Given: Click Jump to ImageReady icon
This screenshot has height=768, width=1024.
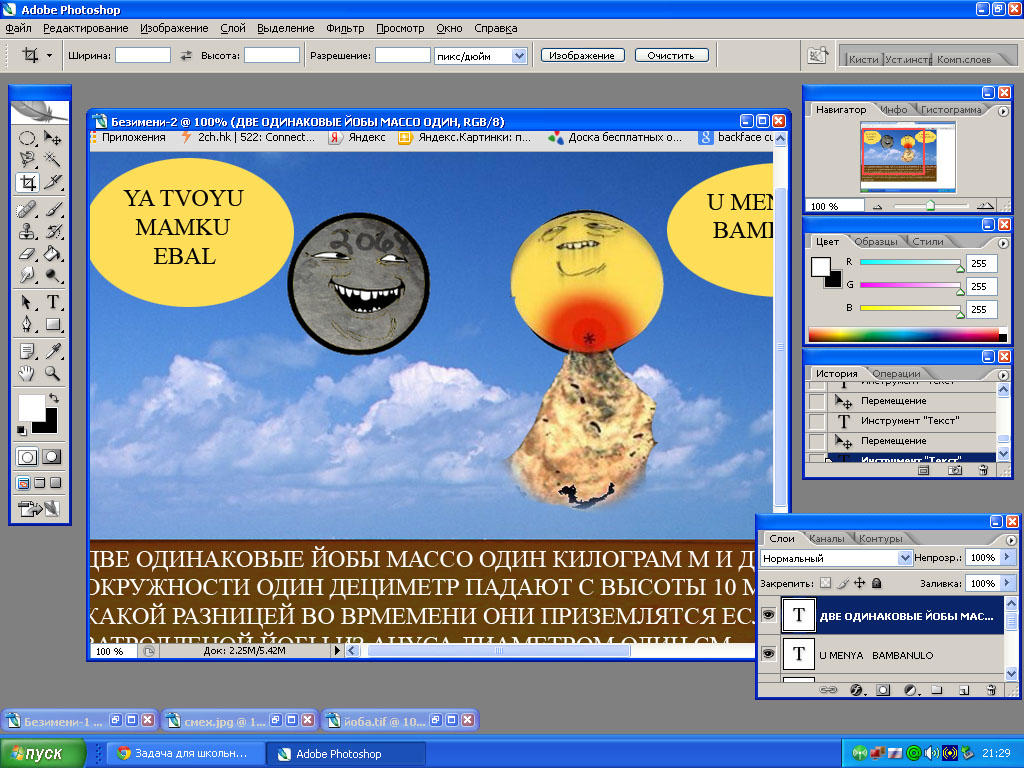Looking at the screenshot, I should 39,508.
